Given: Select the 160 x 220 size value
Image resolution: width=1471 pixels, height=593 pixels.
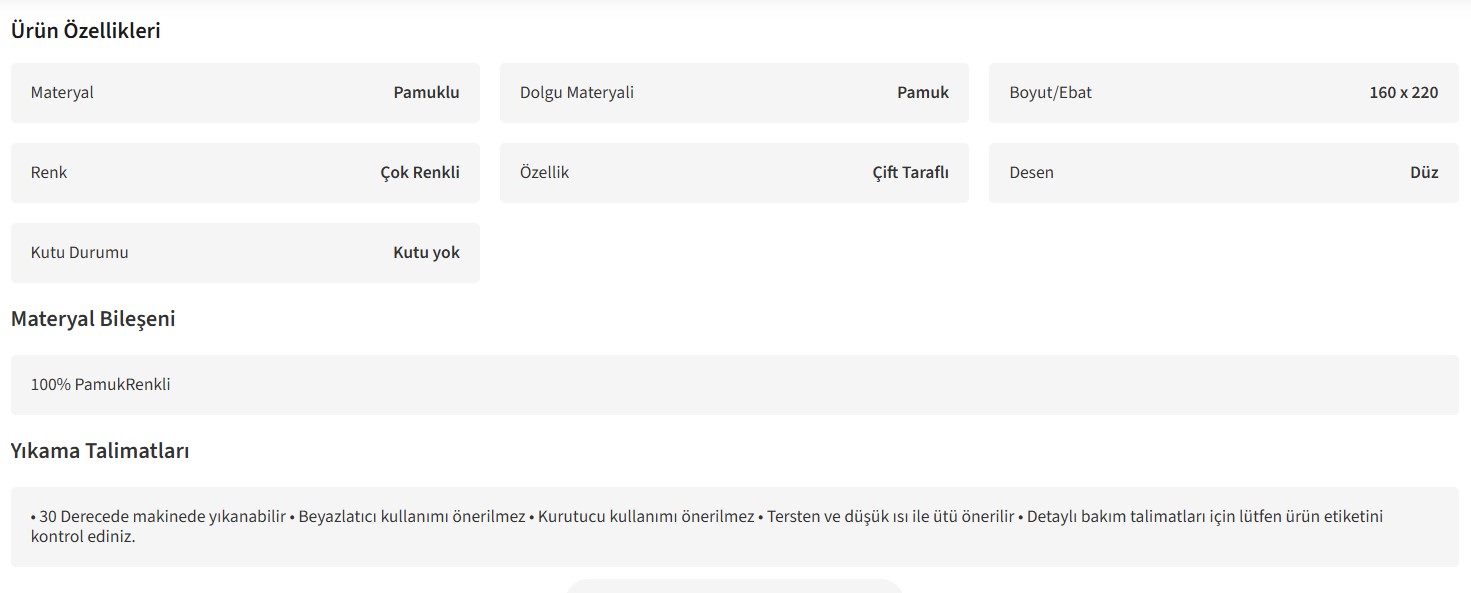Looking at the screenshot, I should coord(1403,93).
